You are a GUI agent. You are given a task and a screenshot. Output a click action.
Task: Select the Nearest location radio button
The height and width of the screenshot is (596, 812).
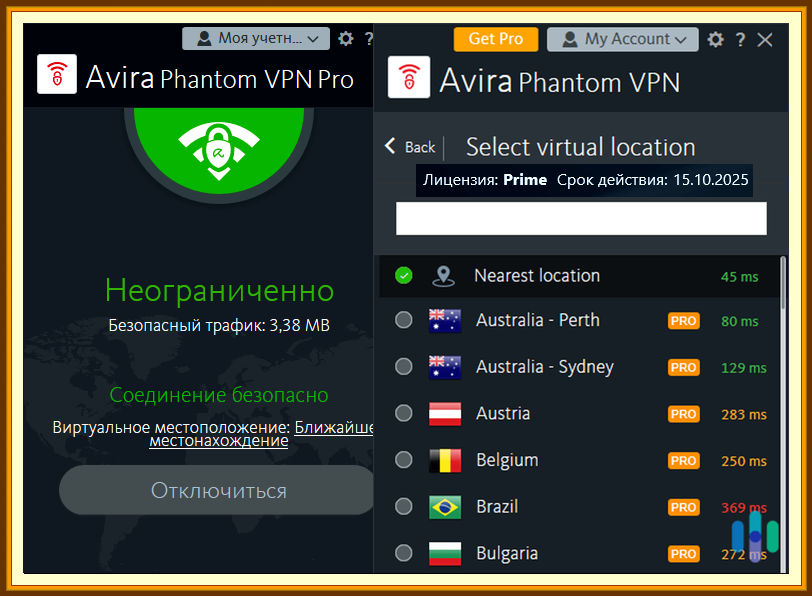click(404, 275)
